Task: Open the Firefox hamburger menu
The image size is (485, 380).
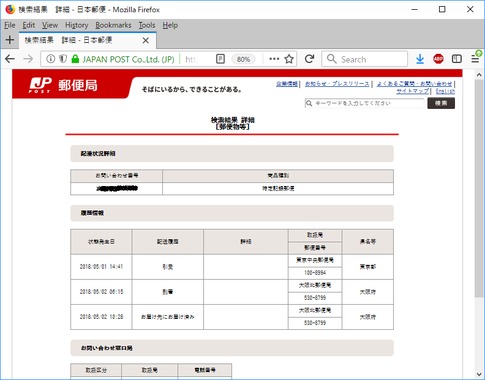Action: (475, 59)
